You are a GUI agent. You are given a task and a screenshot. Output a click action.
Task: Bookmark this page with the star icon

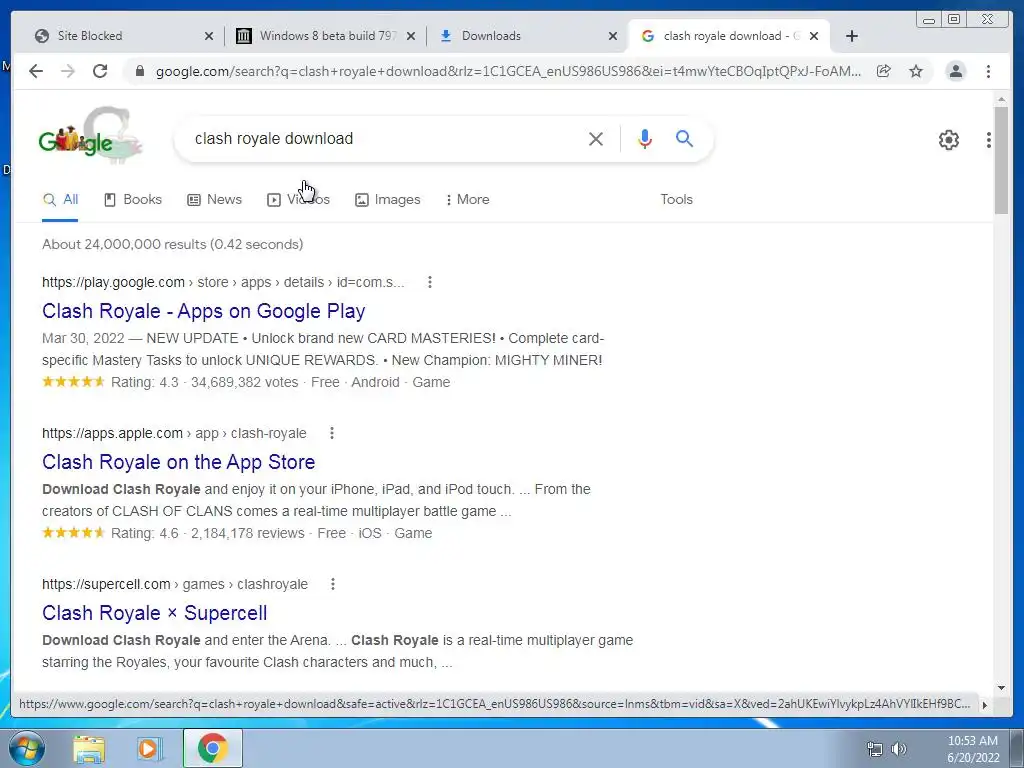916,71
